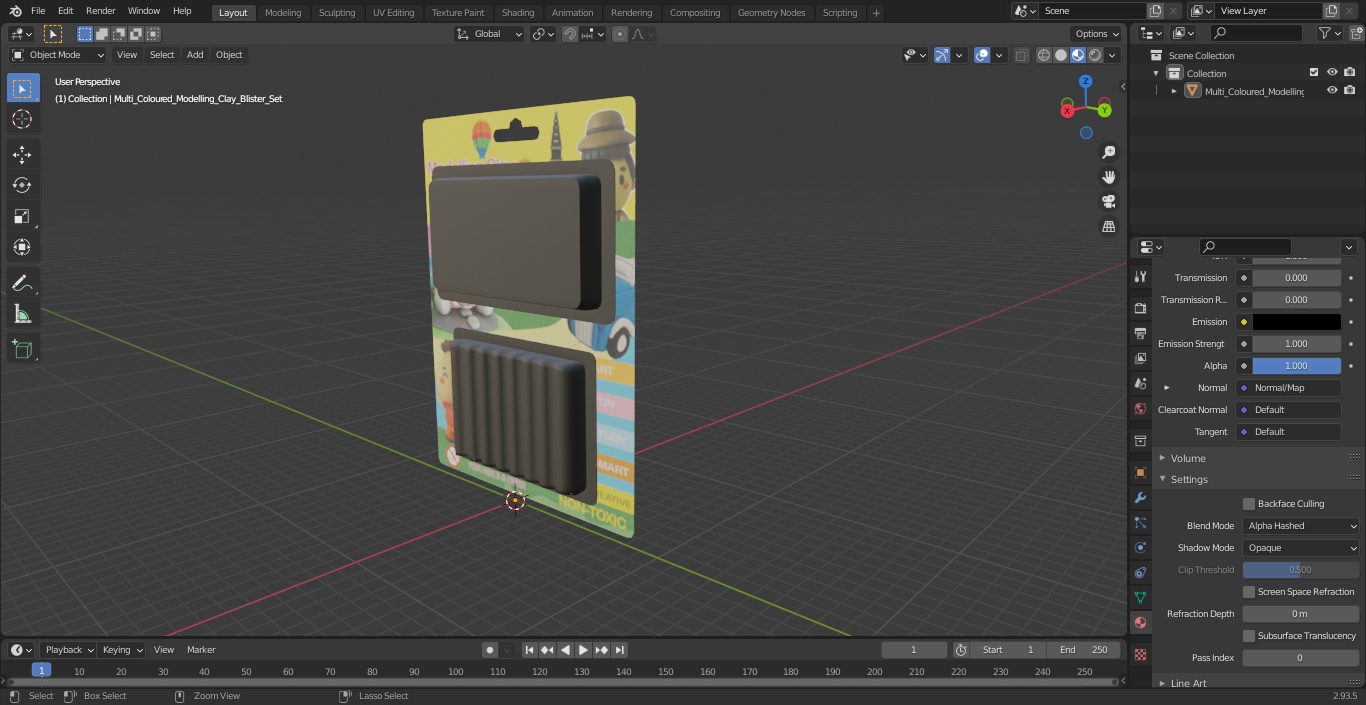This screenshot has height=705, width=1366.
Task: Toggle Collection exclude checkbox in outliner
Action: point(1314,73)
